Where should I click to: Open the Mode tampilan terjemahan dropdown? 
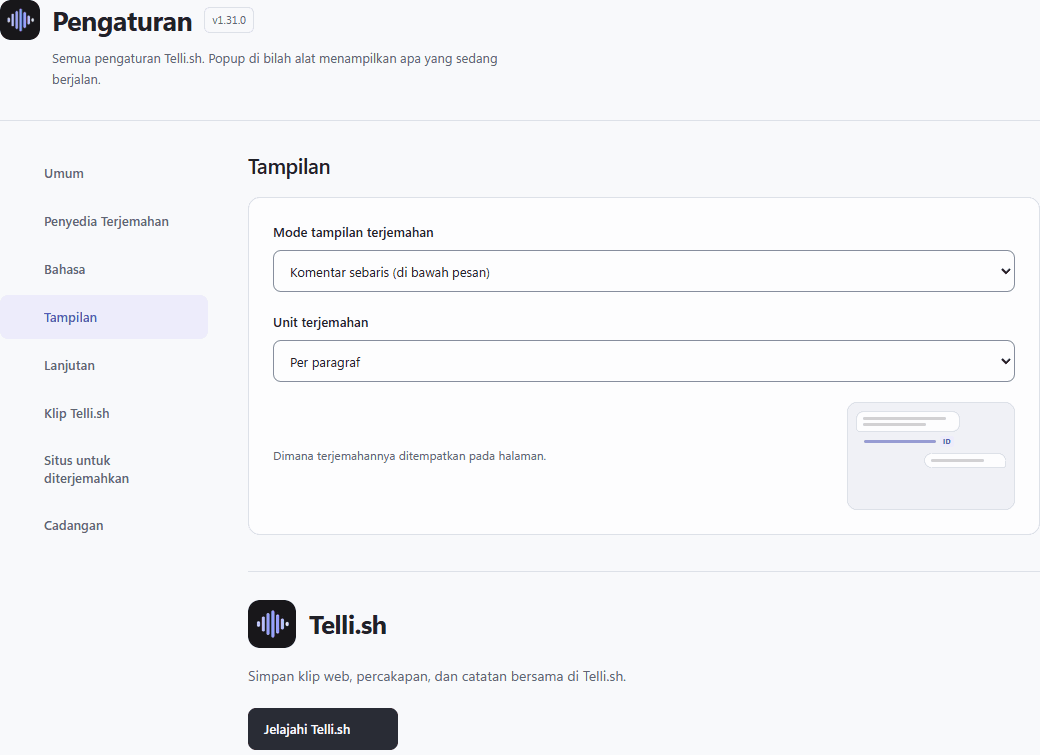click(643, 271)
